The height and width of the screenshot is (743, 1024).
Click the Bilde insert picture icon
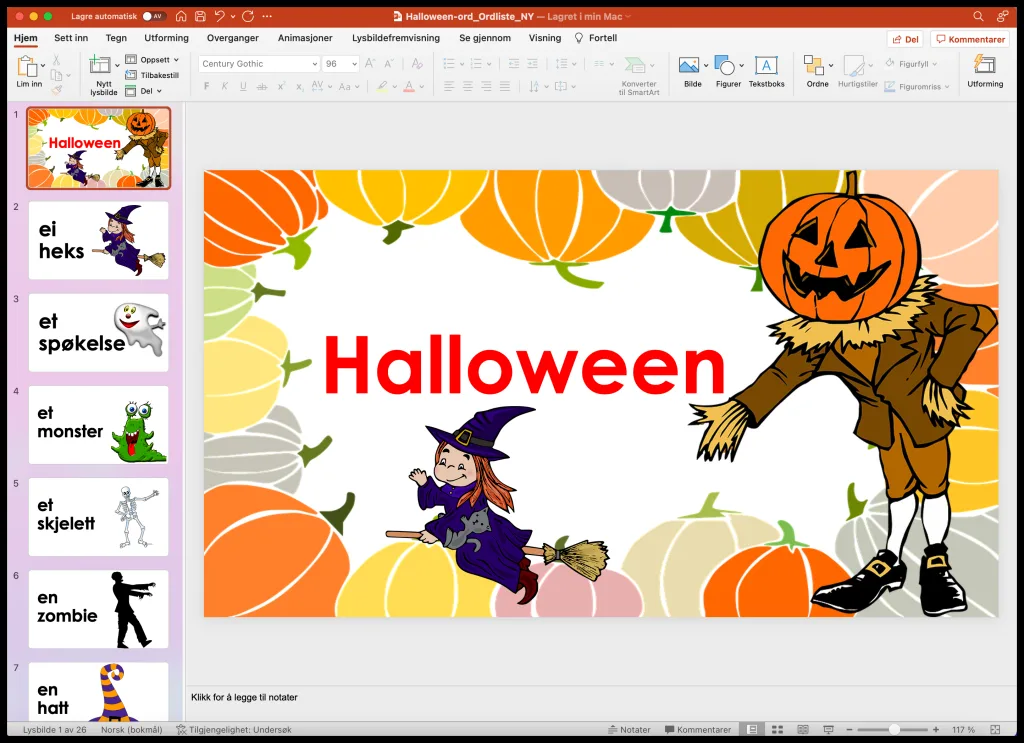point(689,66)
